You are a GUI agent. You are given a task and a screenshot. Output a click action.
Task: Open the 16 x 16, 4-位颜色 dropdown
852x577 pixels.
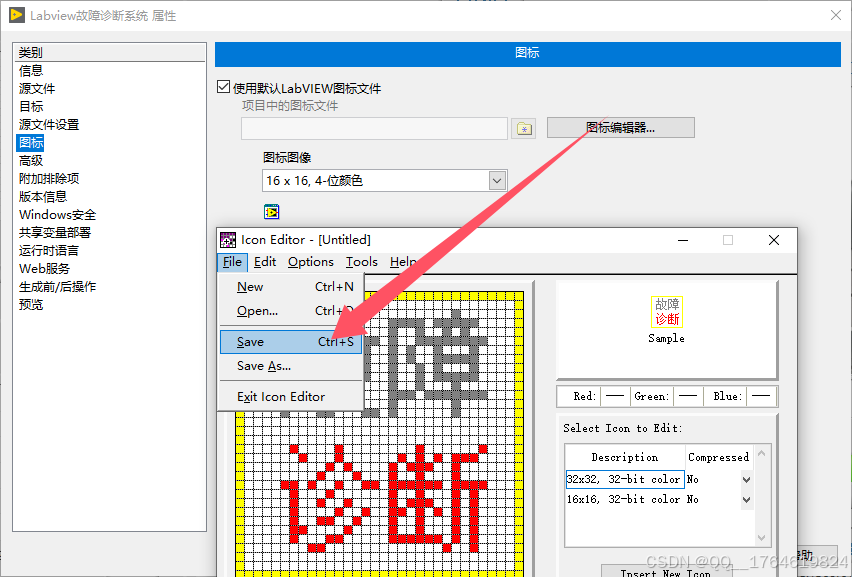(x=497, y=180)
